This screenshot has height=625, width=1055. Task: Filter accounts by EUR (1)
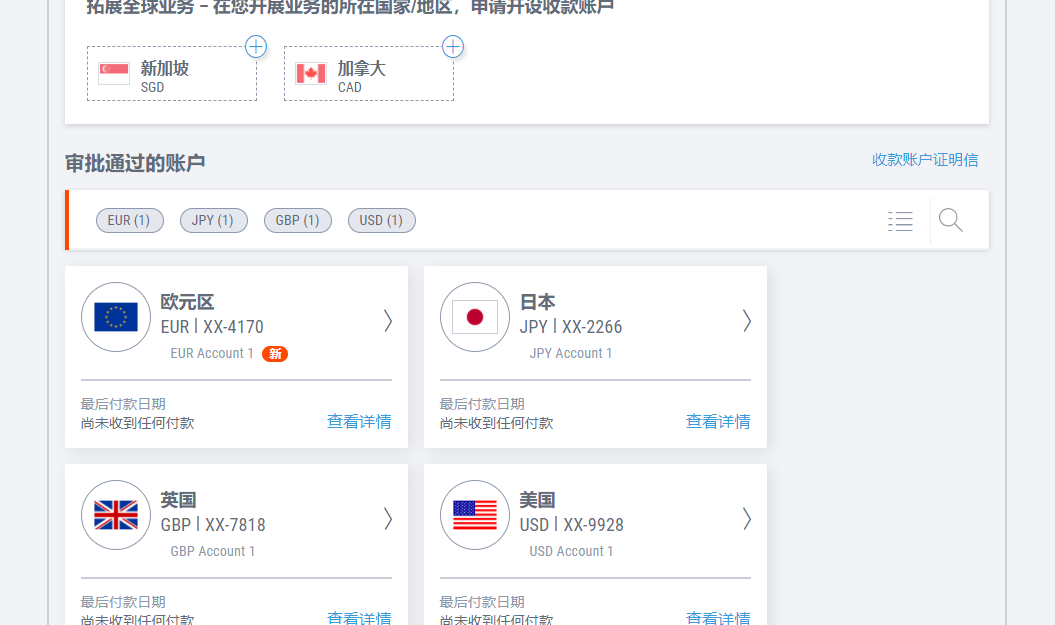click(130, 221)
